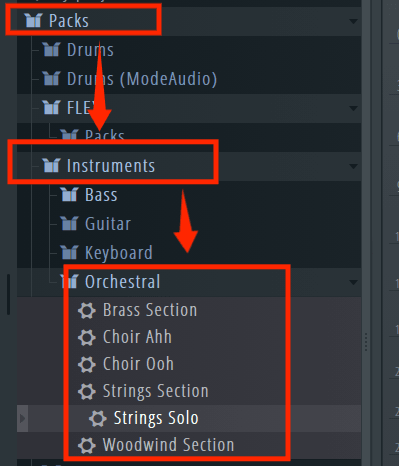Click the browser's vertical scrollbar handle
Screen dimensions: 399x466
8,294
